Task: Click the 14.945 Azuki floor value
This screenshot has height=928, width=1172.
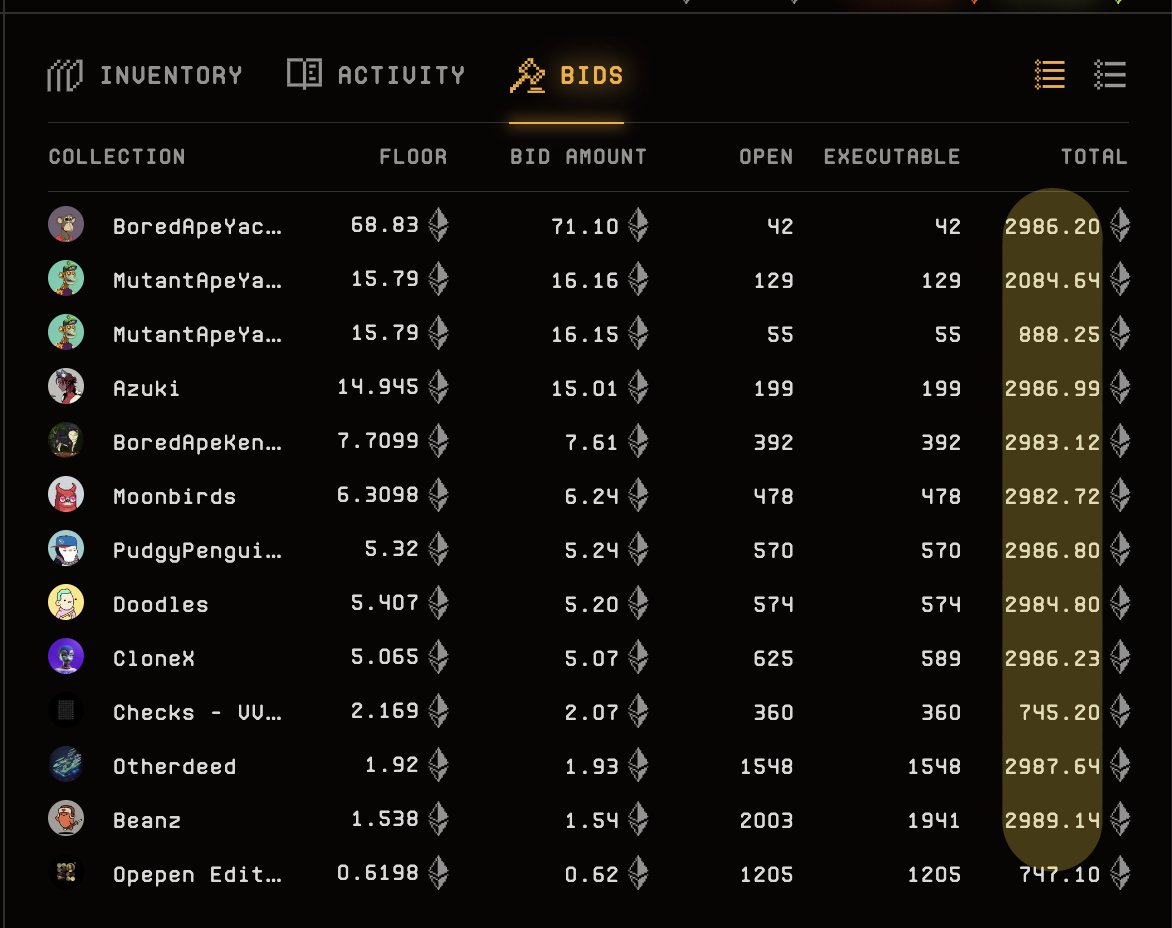Action: pos(377,386)
